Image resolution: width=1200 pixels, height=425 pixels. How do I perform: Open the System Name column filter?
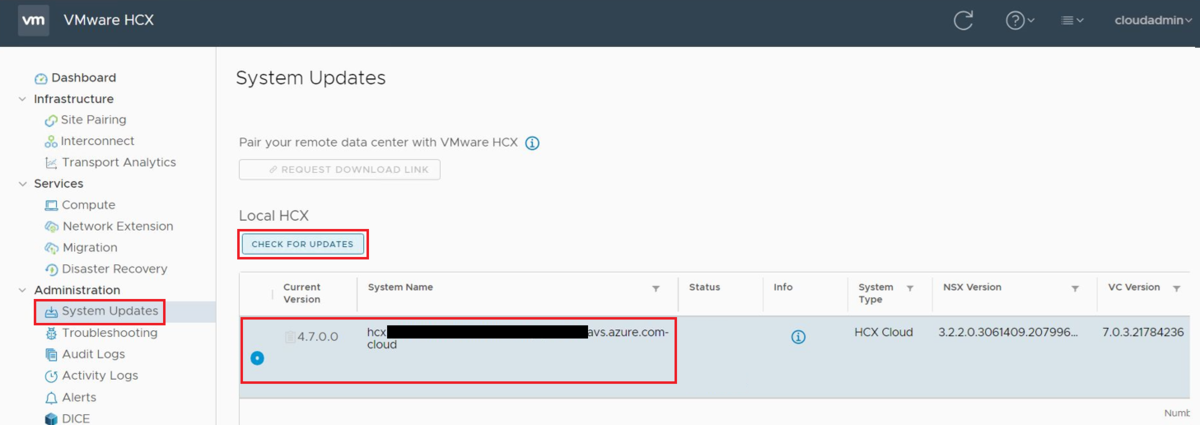[x=656, y=288]
